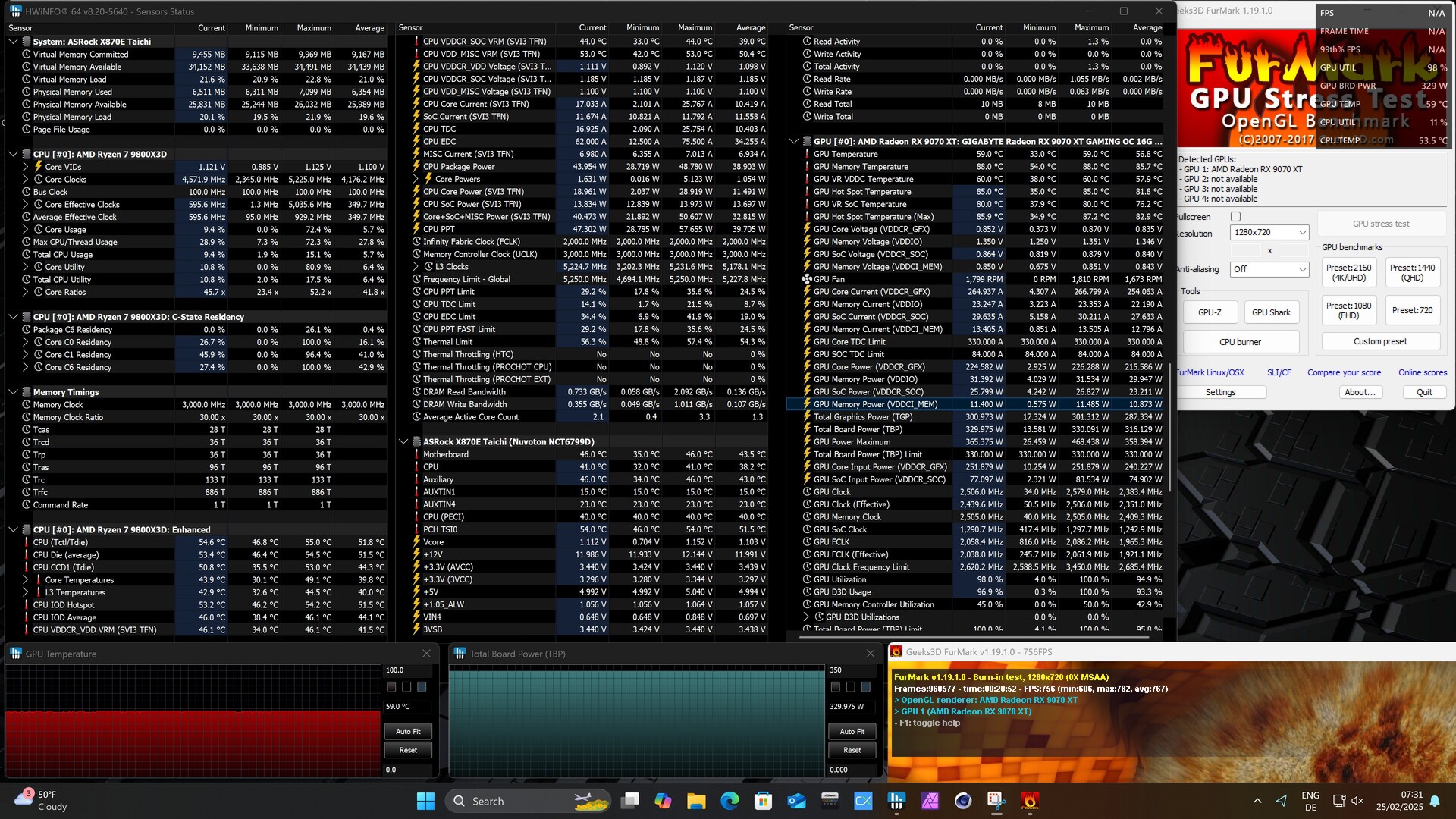Run the Preset:1080 (FHD) benchmark
The width and height of the screenshot is (1456, 819).
click(1348, 311)
